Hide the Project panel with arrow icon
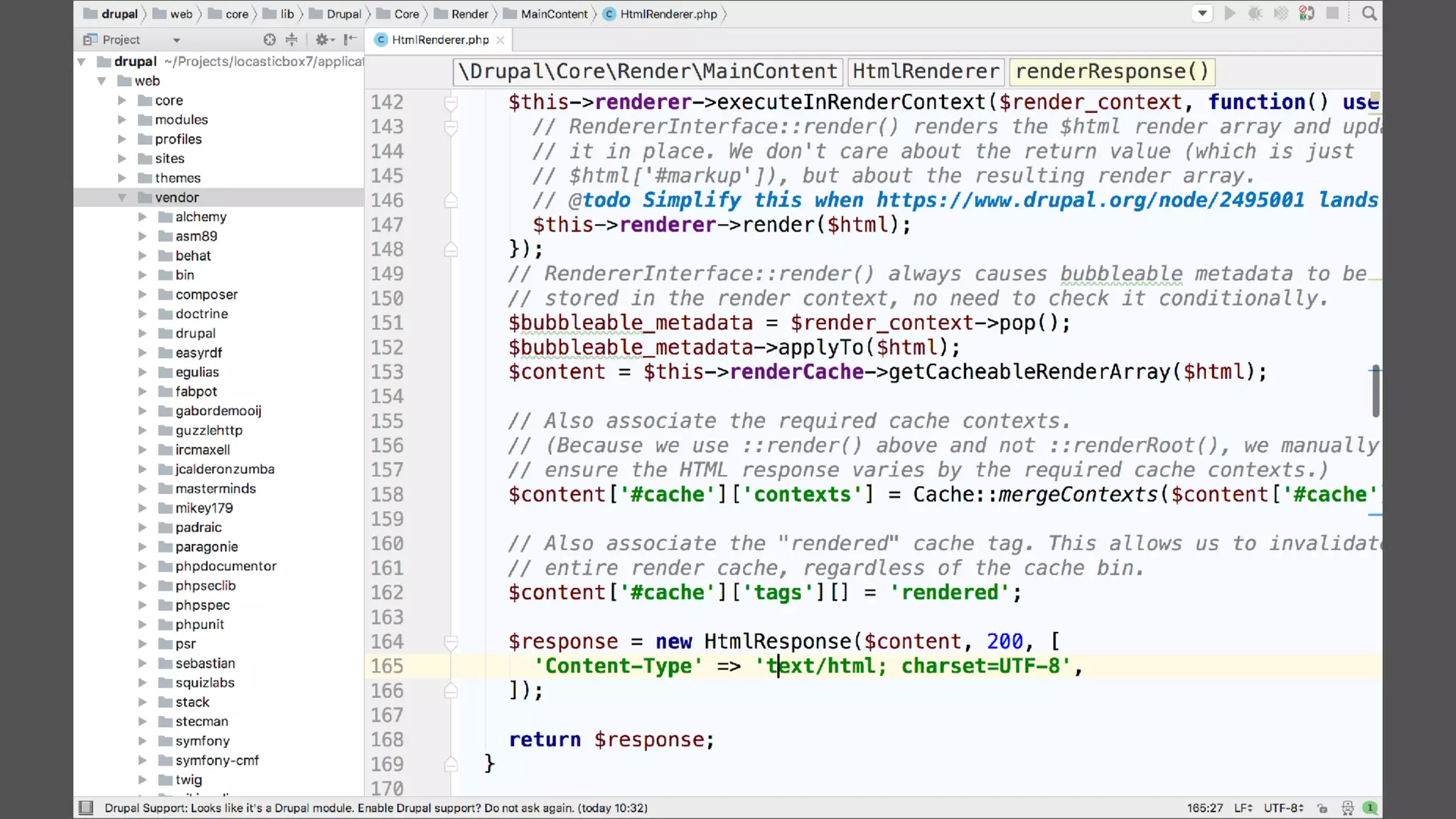This screenshot has width=1456, height=819. pyautogui.click(x=350, y=40)
